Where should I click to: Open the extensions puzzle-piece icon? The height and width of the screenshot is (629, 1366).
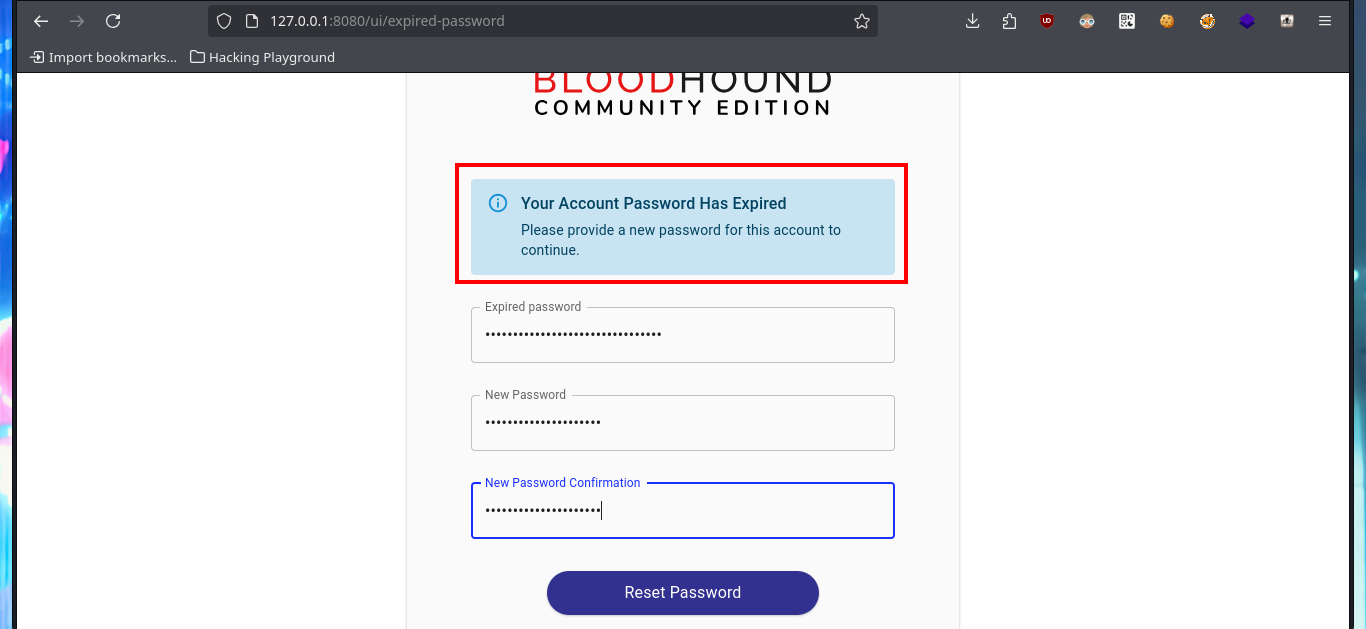(x=1009, y=21)
